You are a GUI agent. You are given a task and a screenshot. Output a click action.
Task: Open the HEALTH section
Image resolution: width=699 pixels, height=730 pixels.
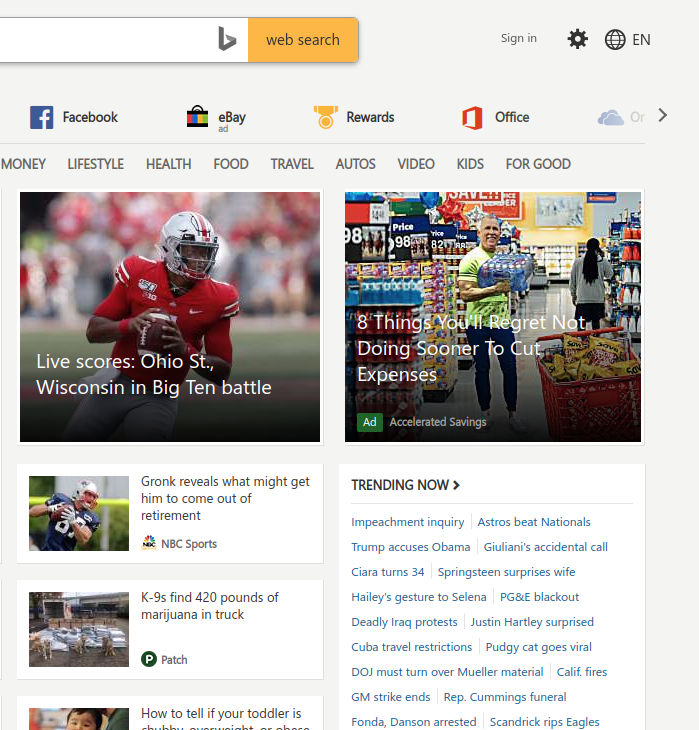169,164
